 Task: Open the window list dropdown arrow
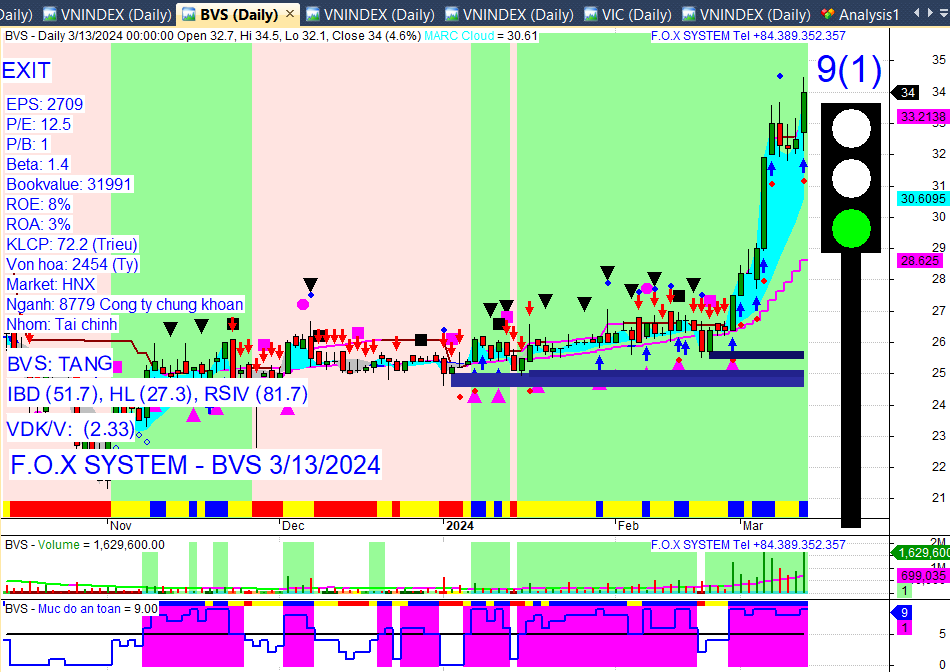[944, 13]
